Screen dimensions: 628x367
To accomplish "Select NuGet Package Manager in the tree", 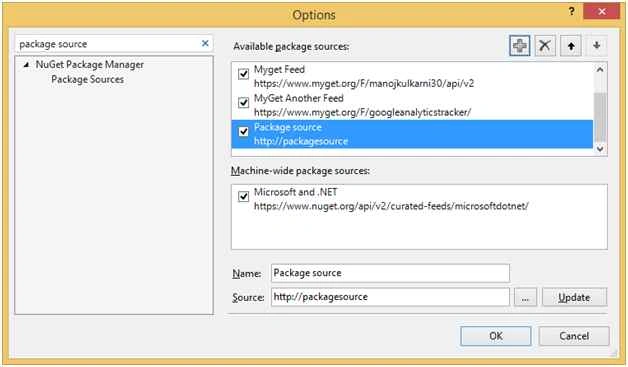I will click(89, 65).
